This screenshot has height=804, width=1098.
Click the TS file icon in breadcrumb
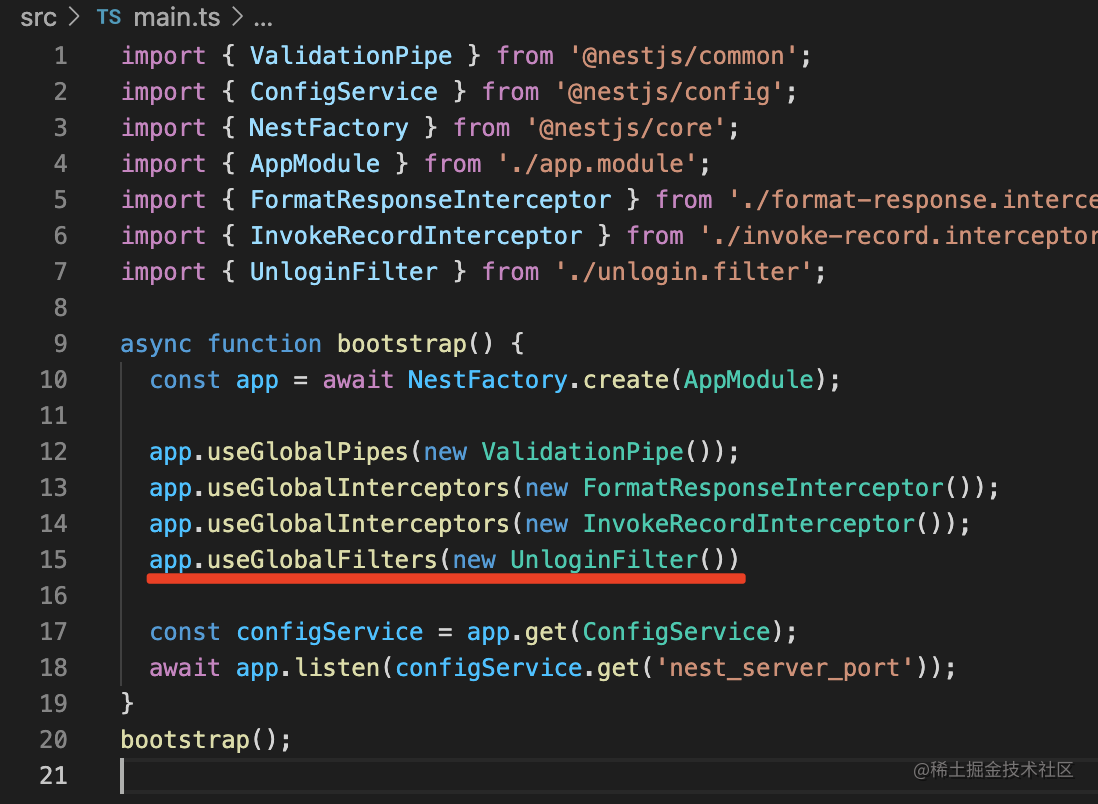coord(107,18)
